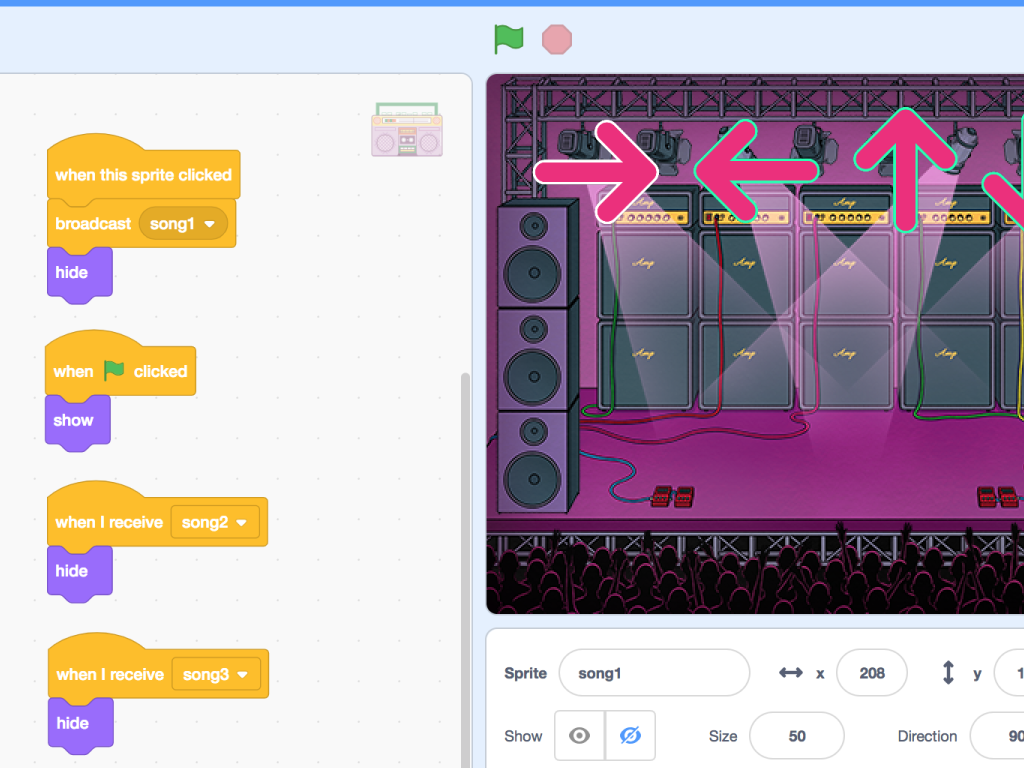
Task: Click the left-pointing pink arrow on stage
Action: point(756,171)
